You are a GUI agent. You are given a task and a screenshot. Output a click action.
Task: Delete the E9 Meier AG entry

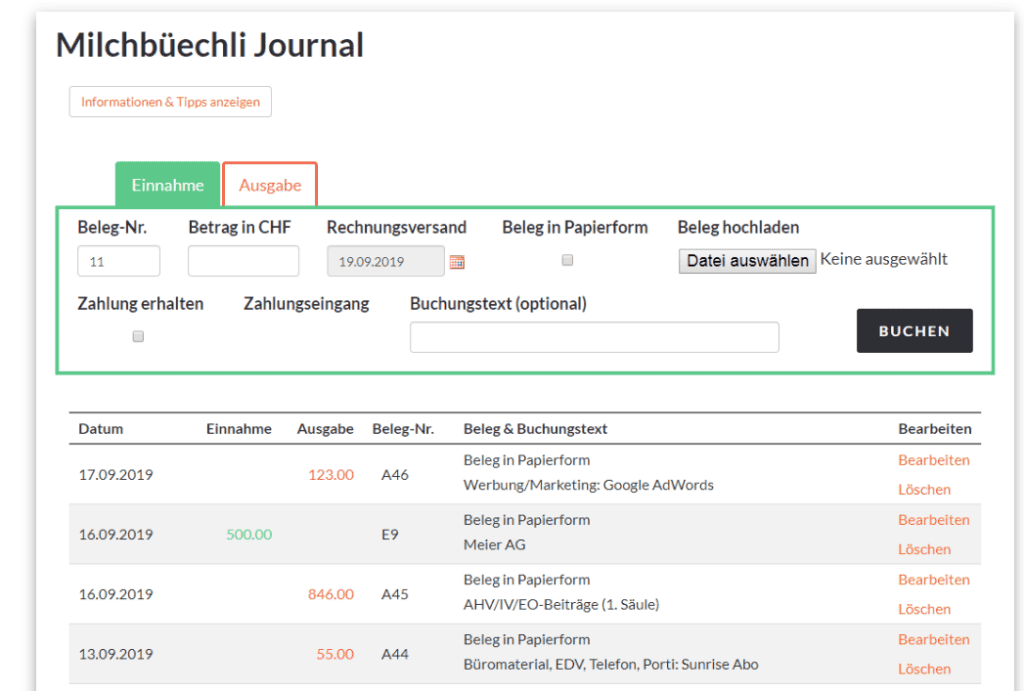click(924, 549)
